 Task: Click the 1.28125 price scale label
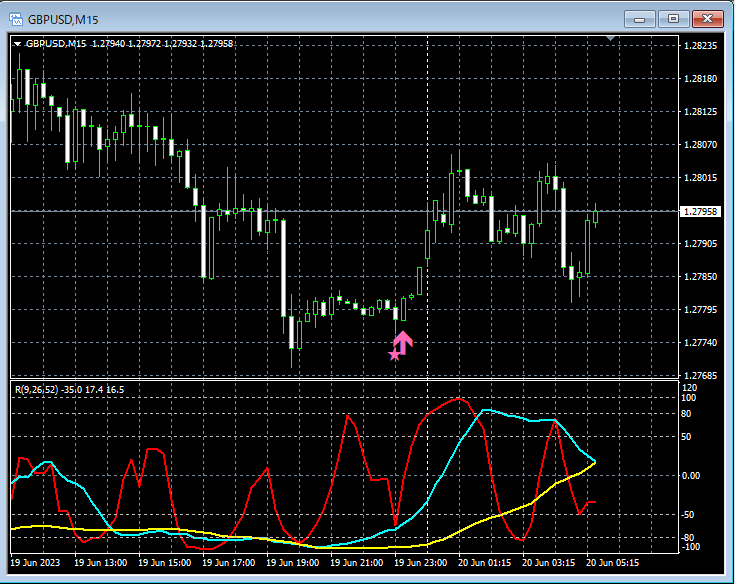click(700, 112)
